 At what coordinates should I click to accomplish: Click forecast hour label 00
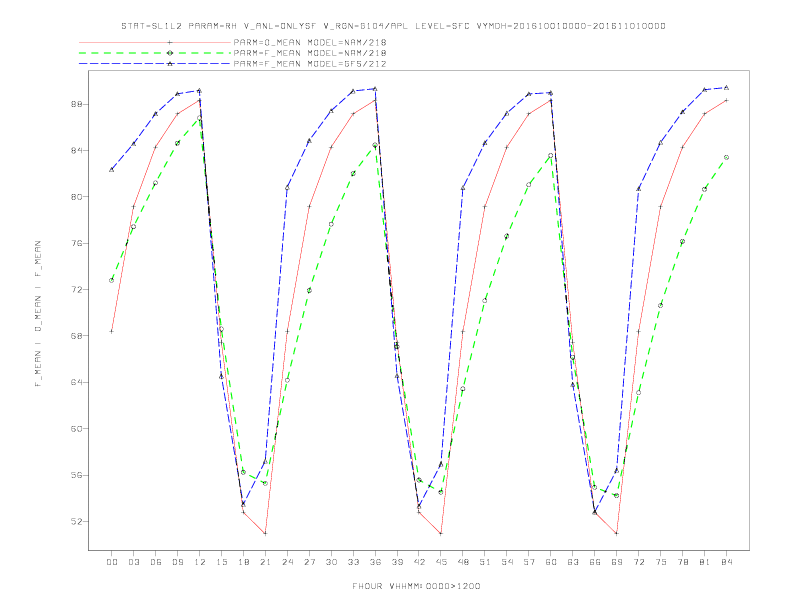coord(112,562)
